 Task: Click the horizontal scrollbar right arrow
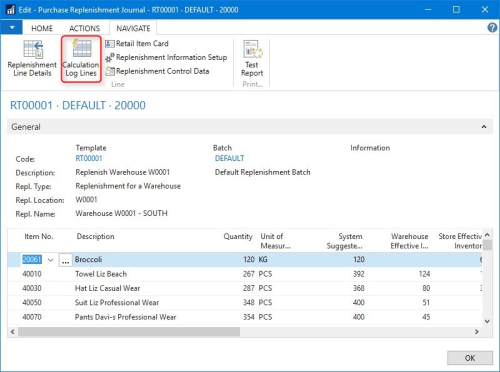477,332
